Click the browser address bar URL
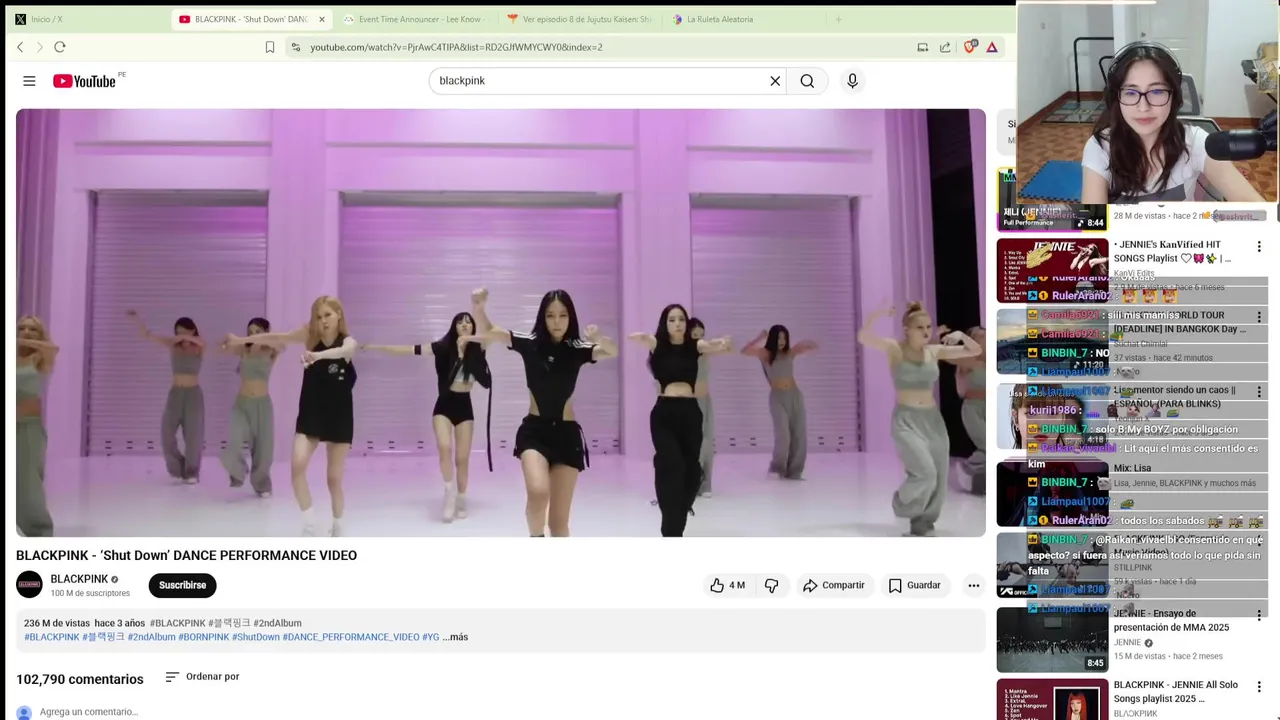1280x720 pixels. point(456,47)
